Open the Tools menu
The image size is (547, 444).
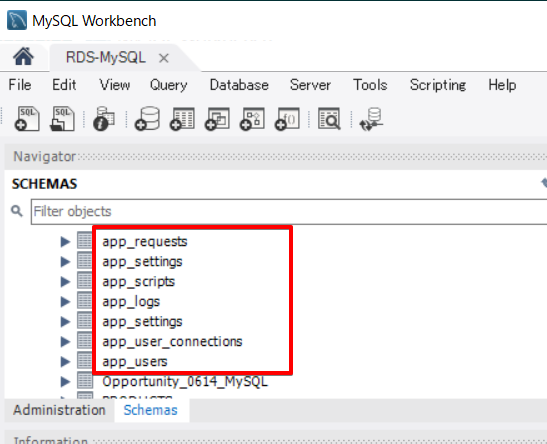(370, 85)
